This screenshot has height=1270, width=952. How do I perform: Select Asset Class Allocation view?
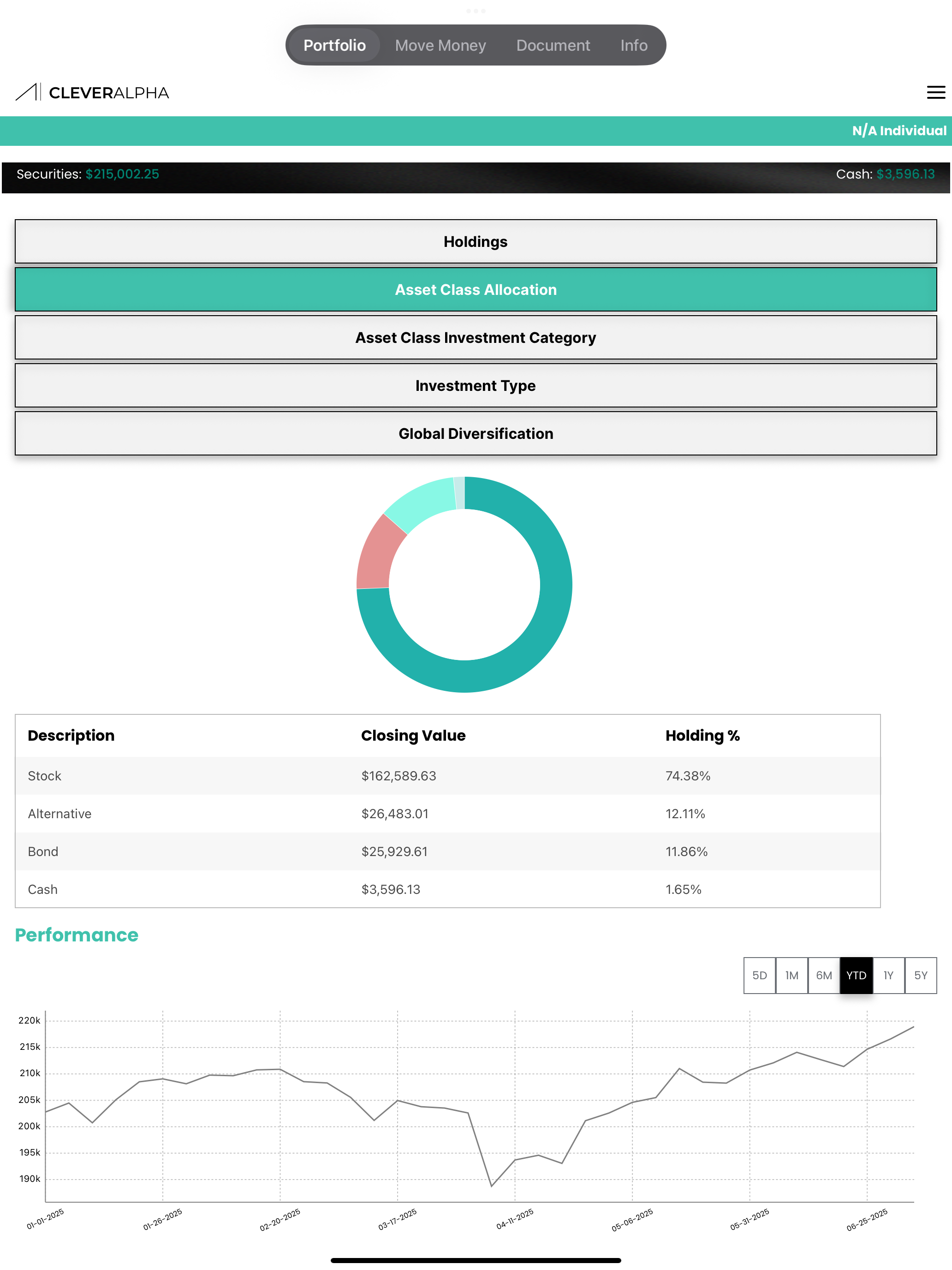(x=476, y=290)
